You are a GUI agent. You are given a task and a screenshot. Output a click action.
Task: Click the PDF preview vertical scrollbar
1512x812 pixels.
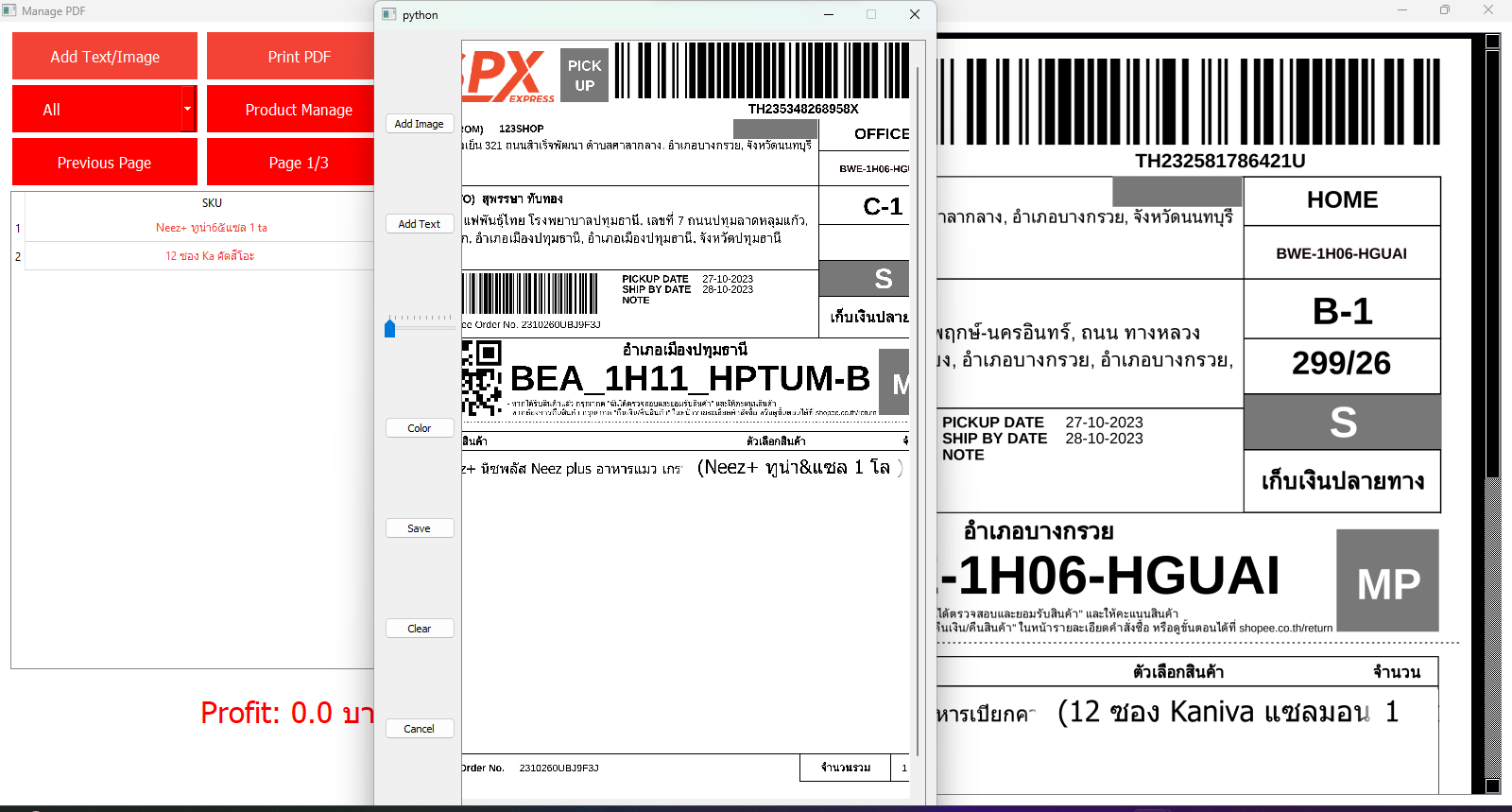click(1493, 265)
